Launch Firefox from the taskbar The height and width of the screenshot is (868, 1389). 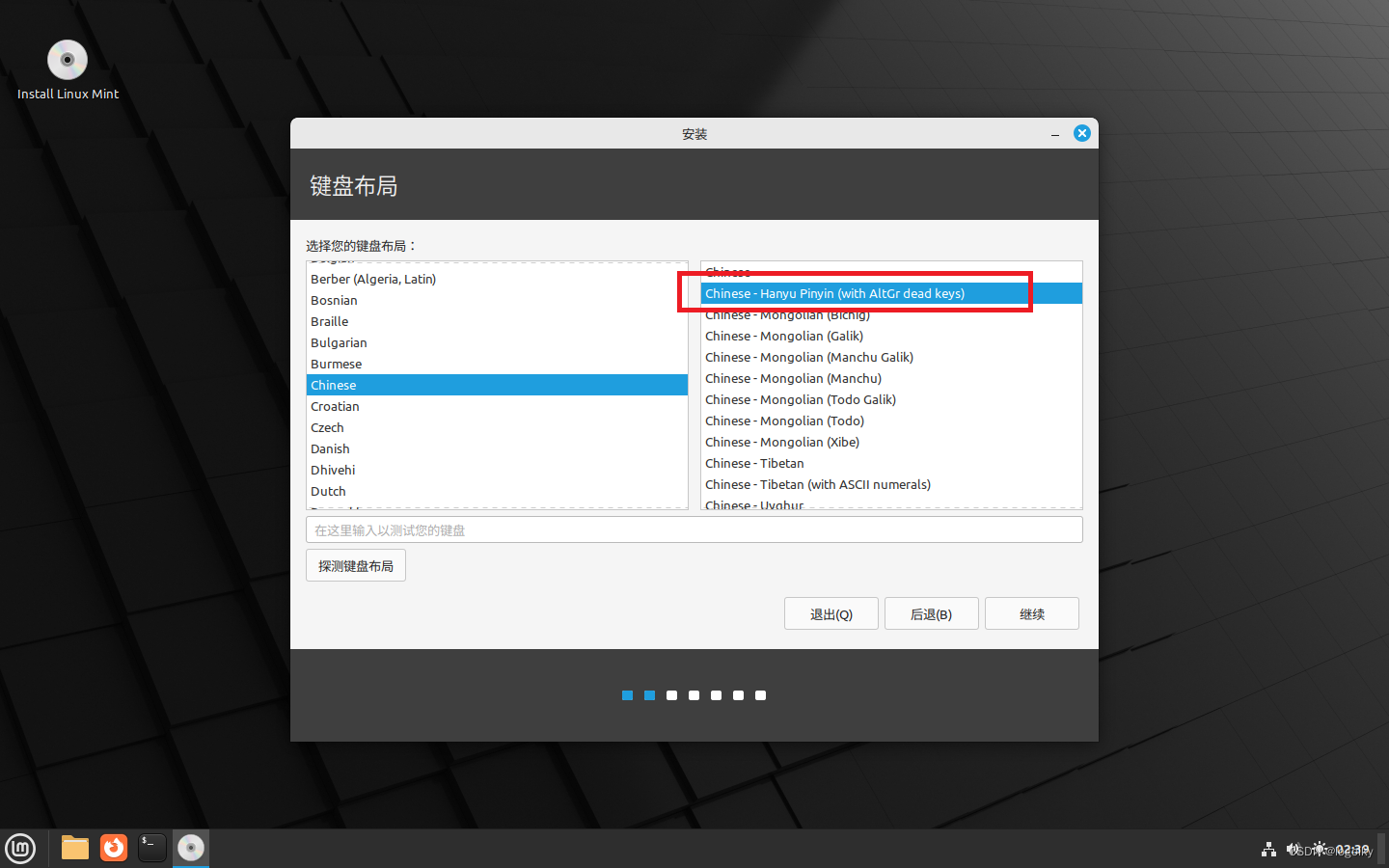click(x=113, y=848)
